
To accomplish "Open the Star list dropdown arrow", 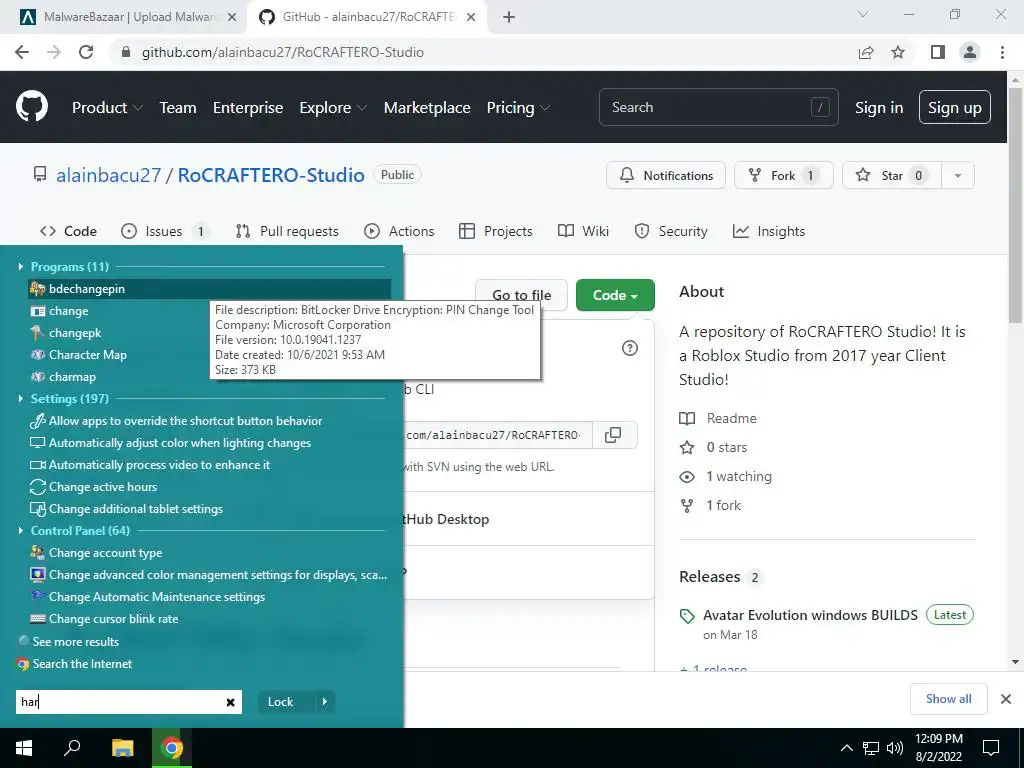I will coord(957,175).
